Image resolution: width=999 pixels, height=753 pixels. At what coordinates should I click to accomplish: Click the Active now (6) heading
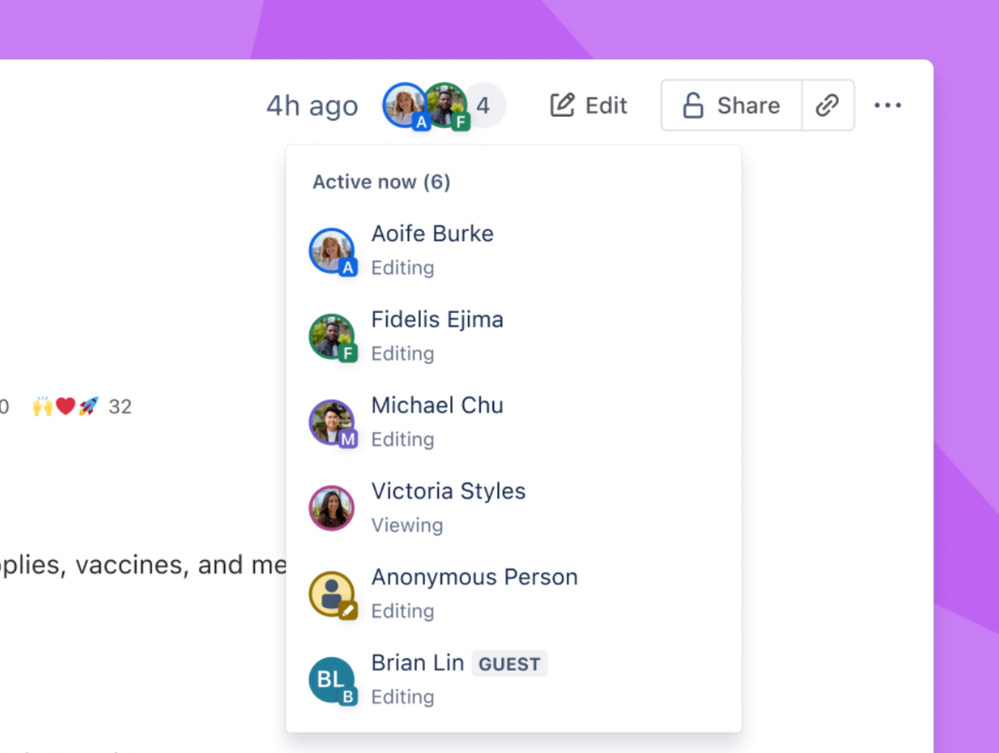point(381,182)
